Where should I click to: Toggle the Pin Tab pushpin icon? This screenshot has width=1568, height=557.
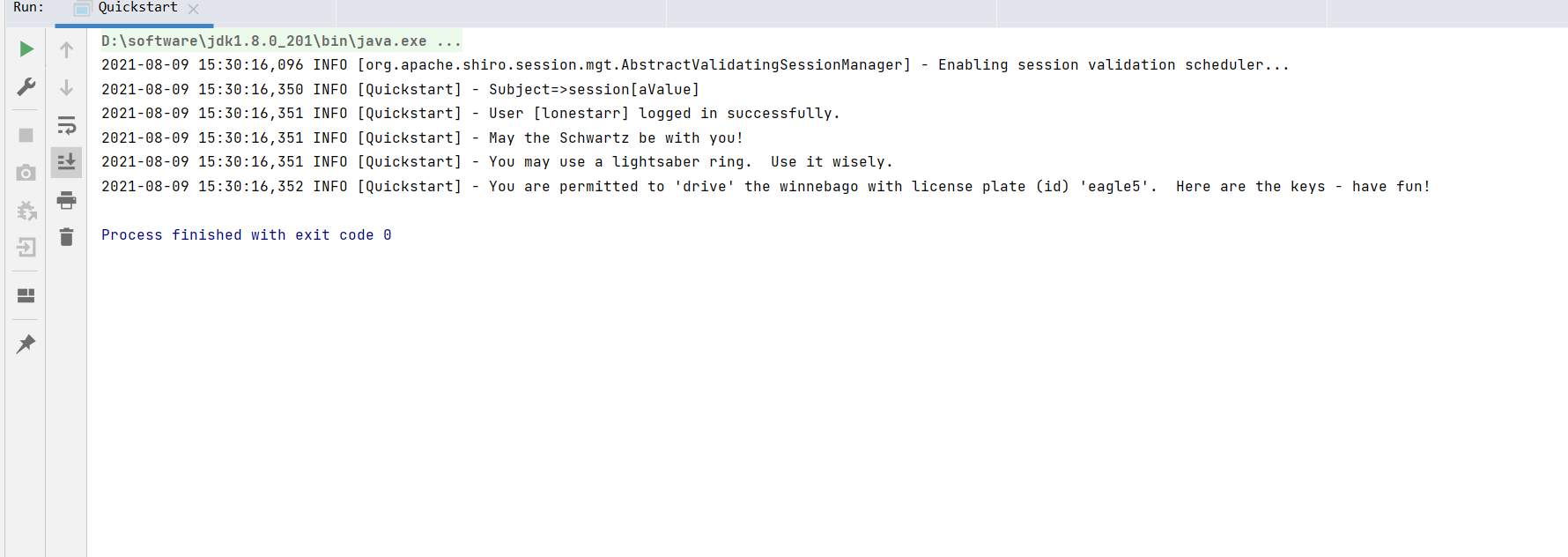26,344
